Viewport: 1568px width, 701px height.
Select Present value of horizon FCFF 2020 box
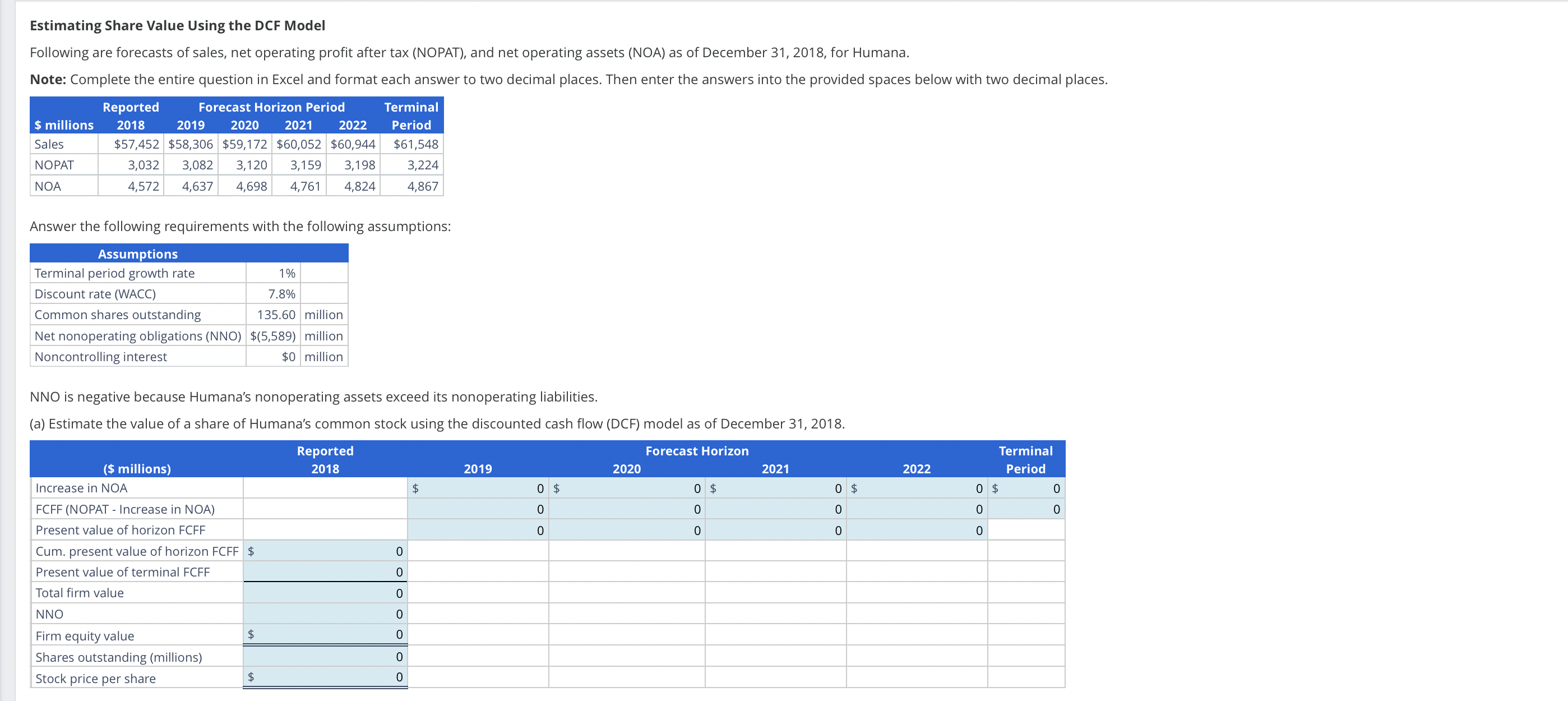[x=627, y=529]
